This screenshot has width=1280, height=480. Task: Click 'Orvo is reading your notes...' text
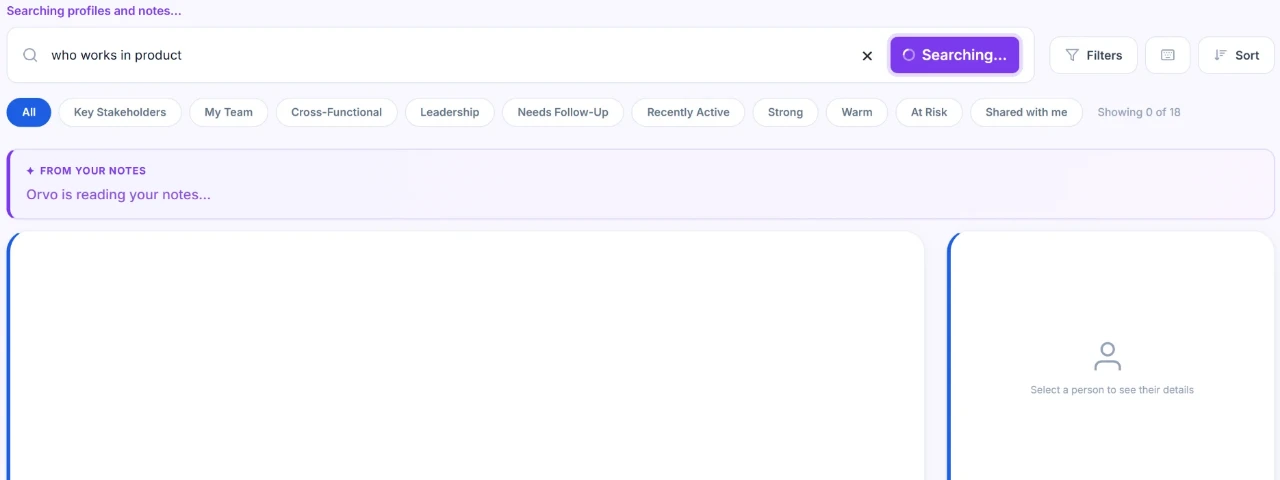coord(118,194)
